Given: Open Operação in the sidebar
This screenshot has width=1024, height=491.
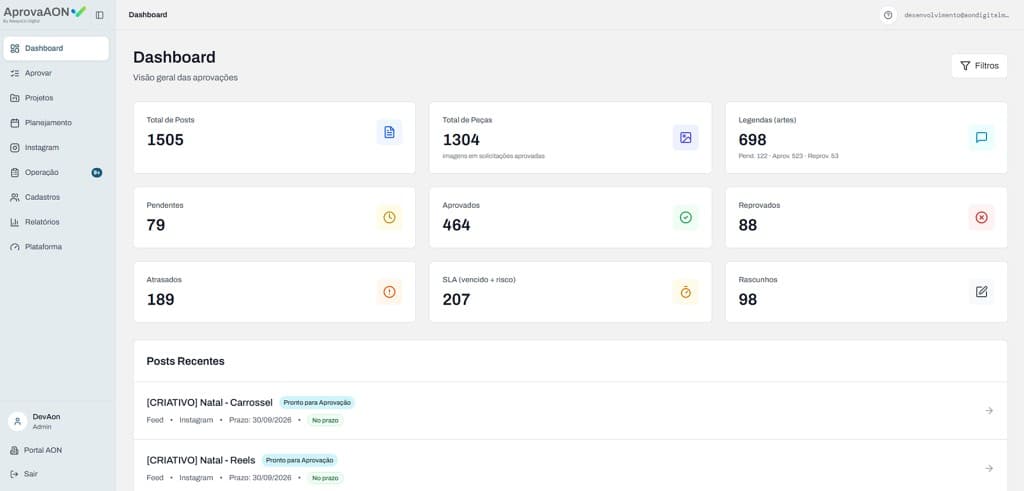Looking at the screenshot, I should (x=56, y=172).
